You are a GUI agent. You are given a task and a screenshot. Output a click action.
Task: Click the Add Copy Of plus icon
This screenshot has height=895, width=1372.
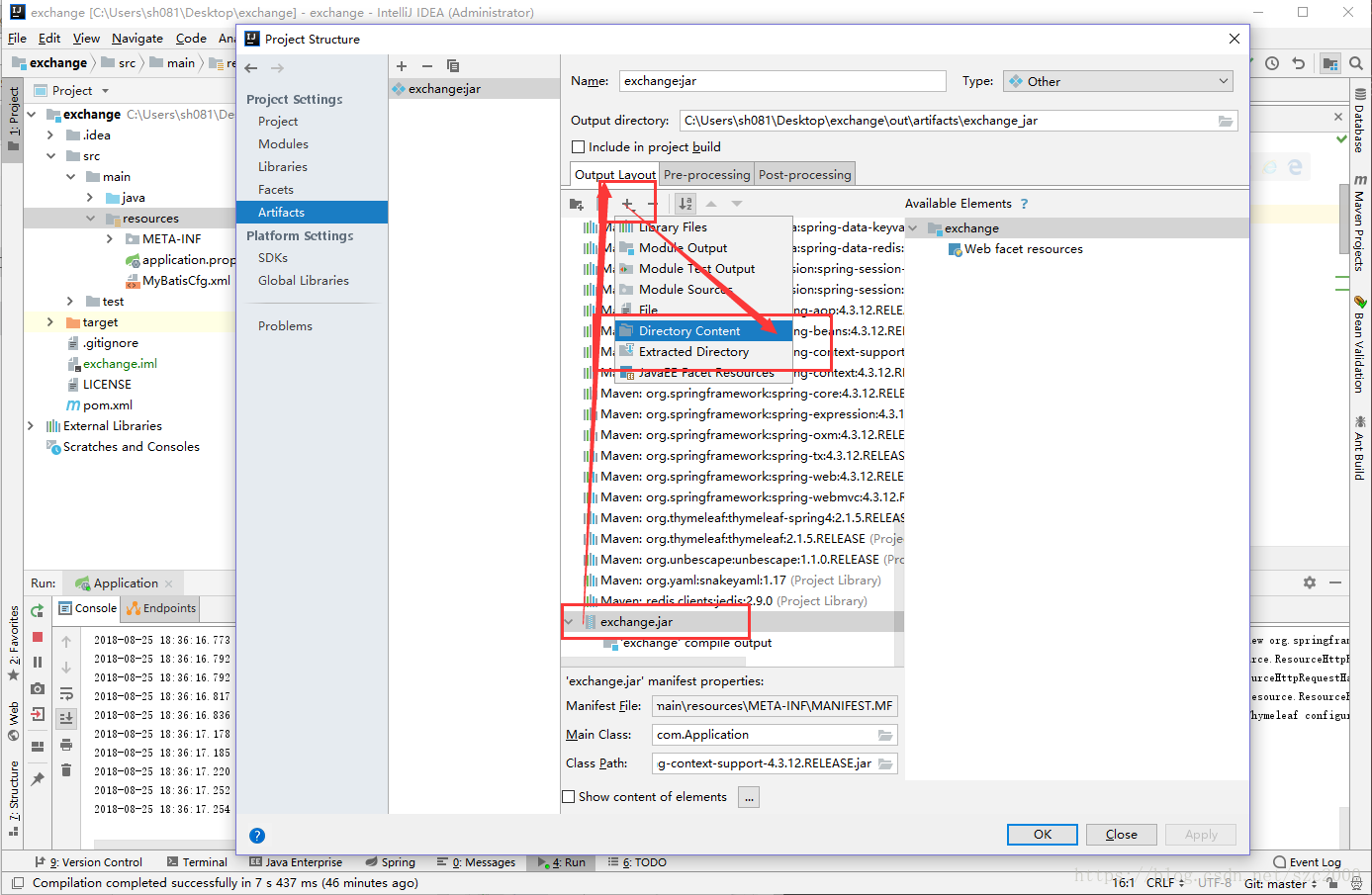(627, 204)
